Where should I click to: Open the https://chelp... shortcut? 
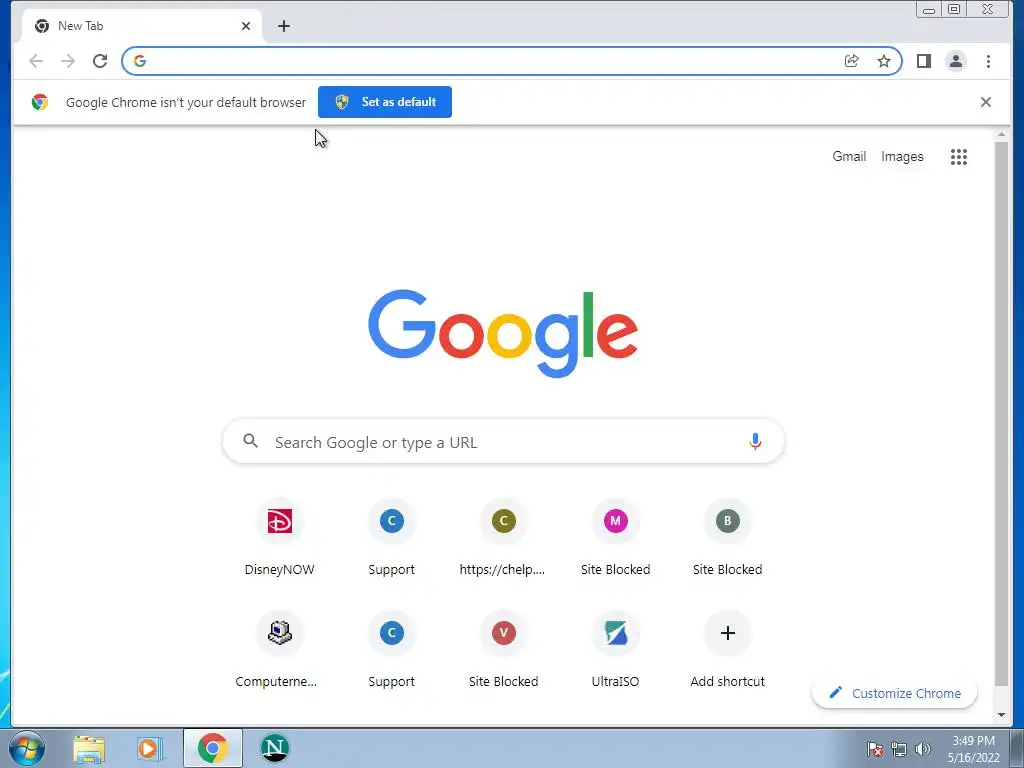click(x=503, y=537)
